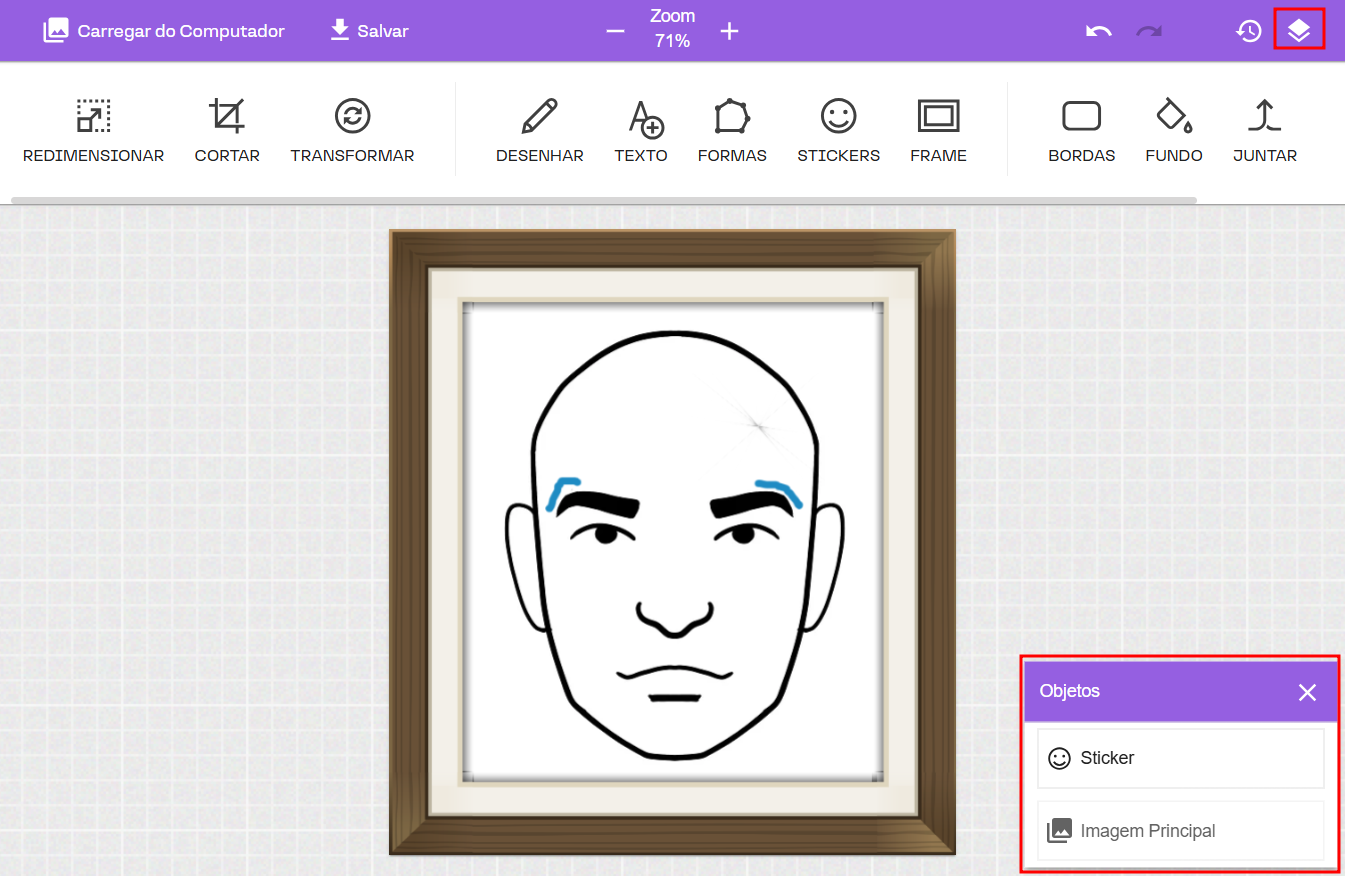This screenshot has height=876, width=1345.
Task: Open the Redimensionar resize tool
Action: click(93, 130)
